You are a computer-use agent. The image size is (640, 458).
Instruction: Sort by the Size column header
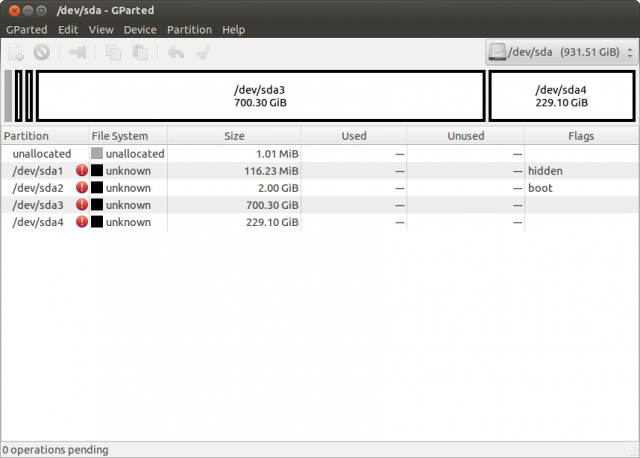tap(234, 136)
